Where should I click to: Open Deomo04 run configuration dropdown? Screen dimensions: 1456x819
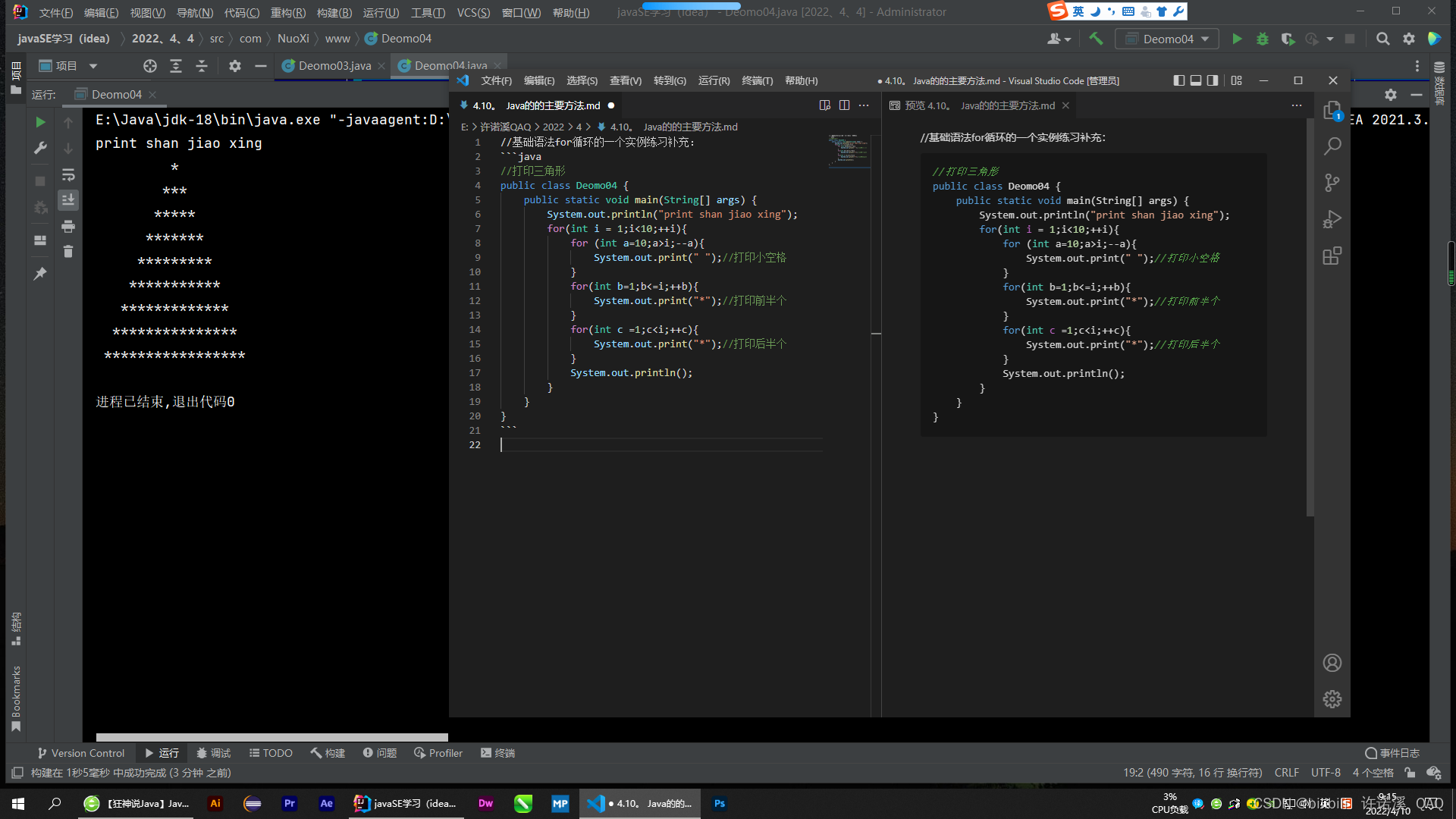tap(1168, 39)
